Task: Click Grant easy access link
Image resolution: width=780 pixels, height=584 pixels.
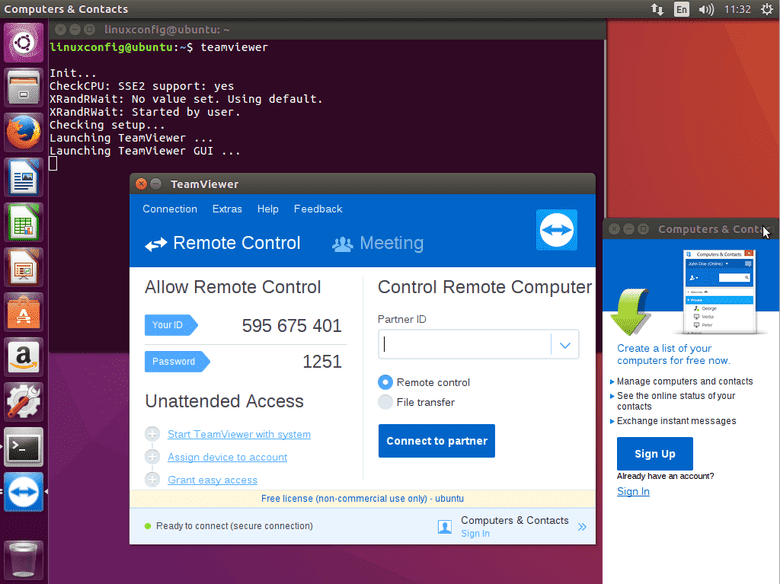Action: (x=212, y=480)
